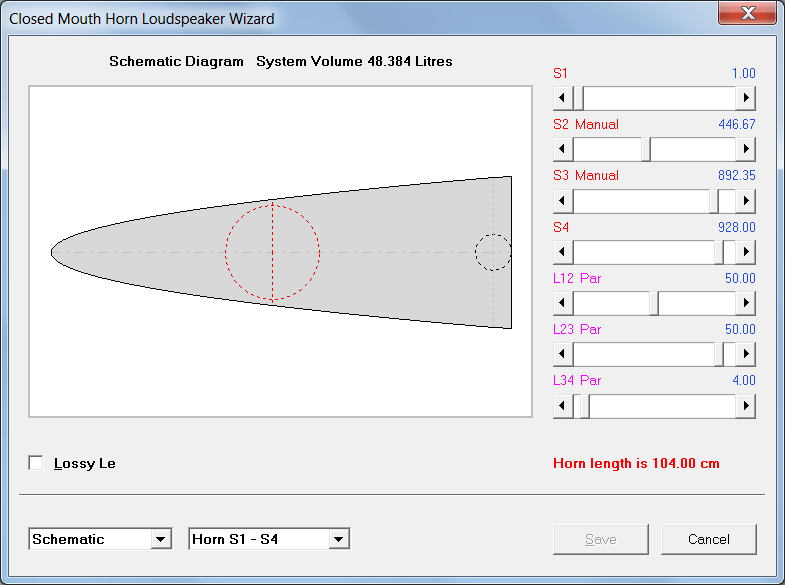The height and width of the screenshot is (585, 785).
Task: Click the S2 value 446.67
Action: (x=737, y=124)
